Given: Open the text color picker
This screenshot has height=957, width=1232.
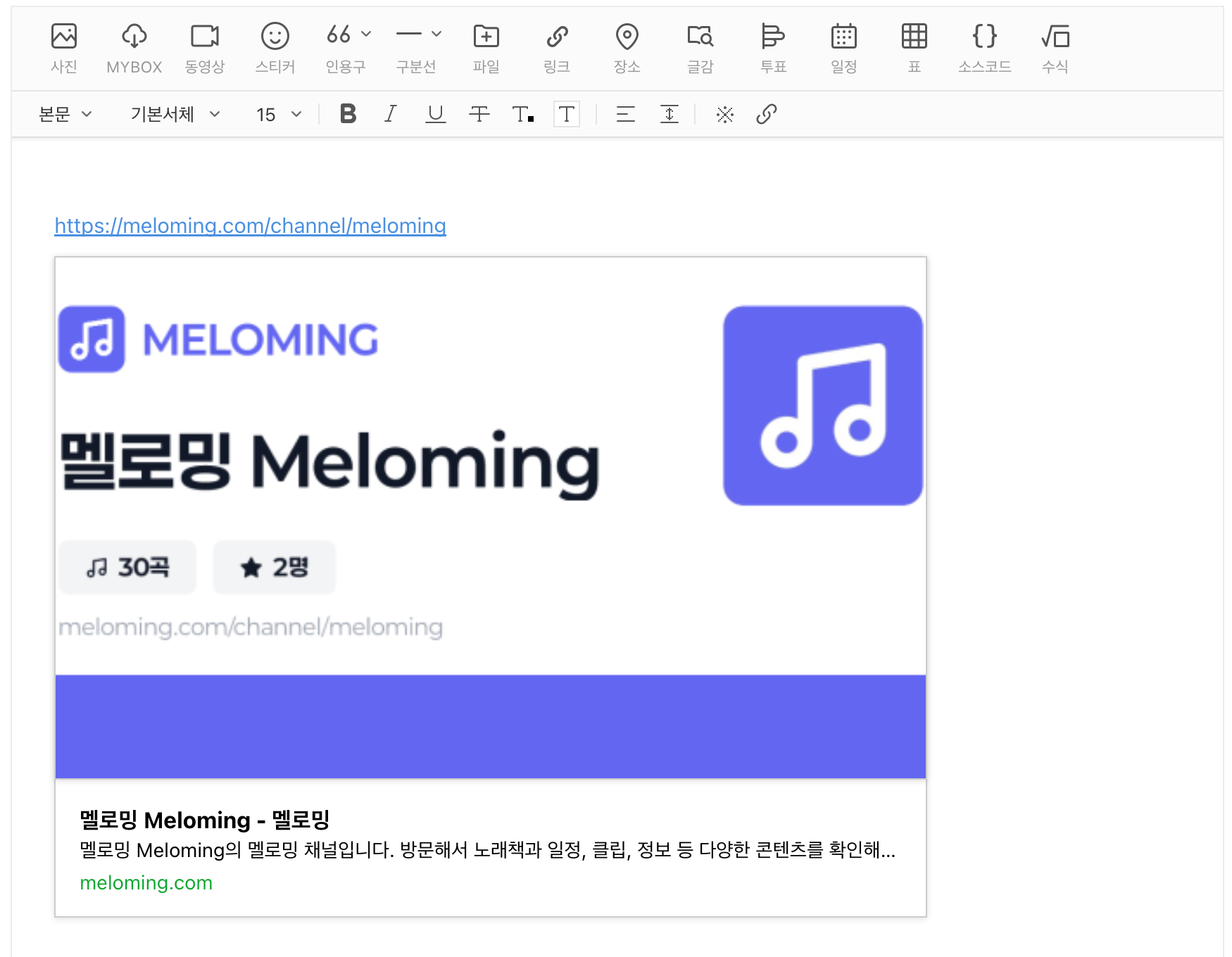Looking at the screenshot, I should pos(523,114).
